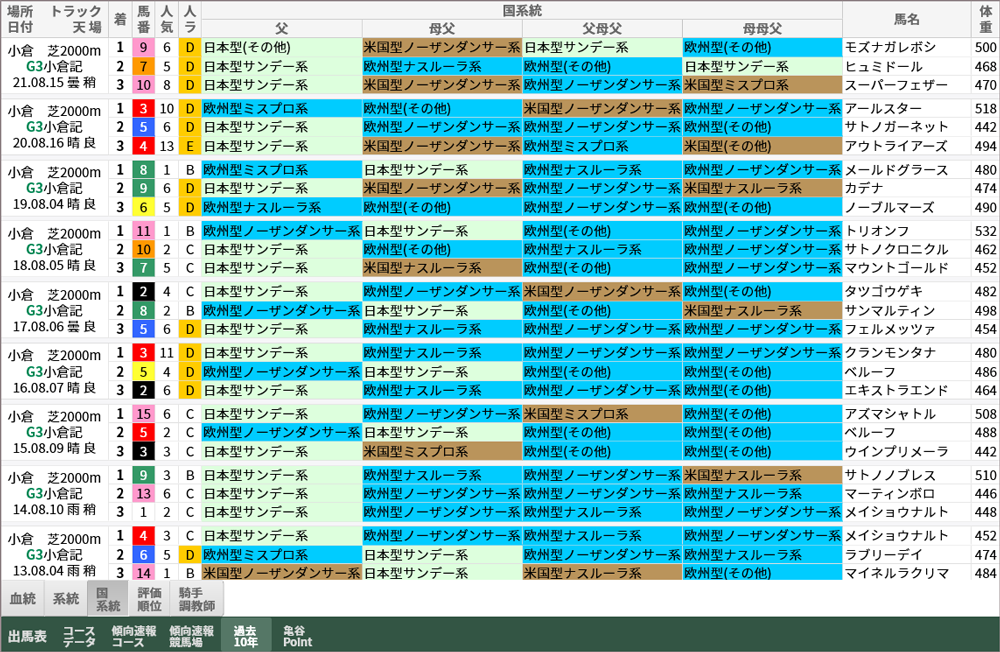Viewport: 1000px width, 652px height.
Task: Click 米国型ノーザンダンサー系 sire cell of マイネルラクリマ
Action: [x=282, y=574]
